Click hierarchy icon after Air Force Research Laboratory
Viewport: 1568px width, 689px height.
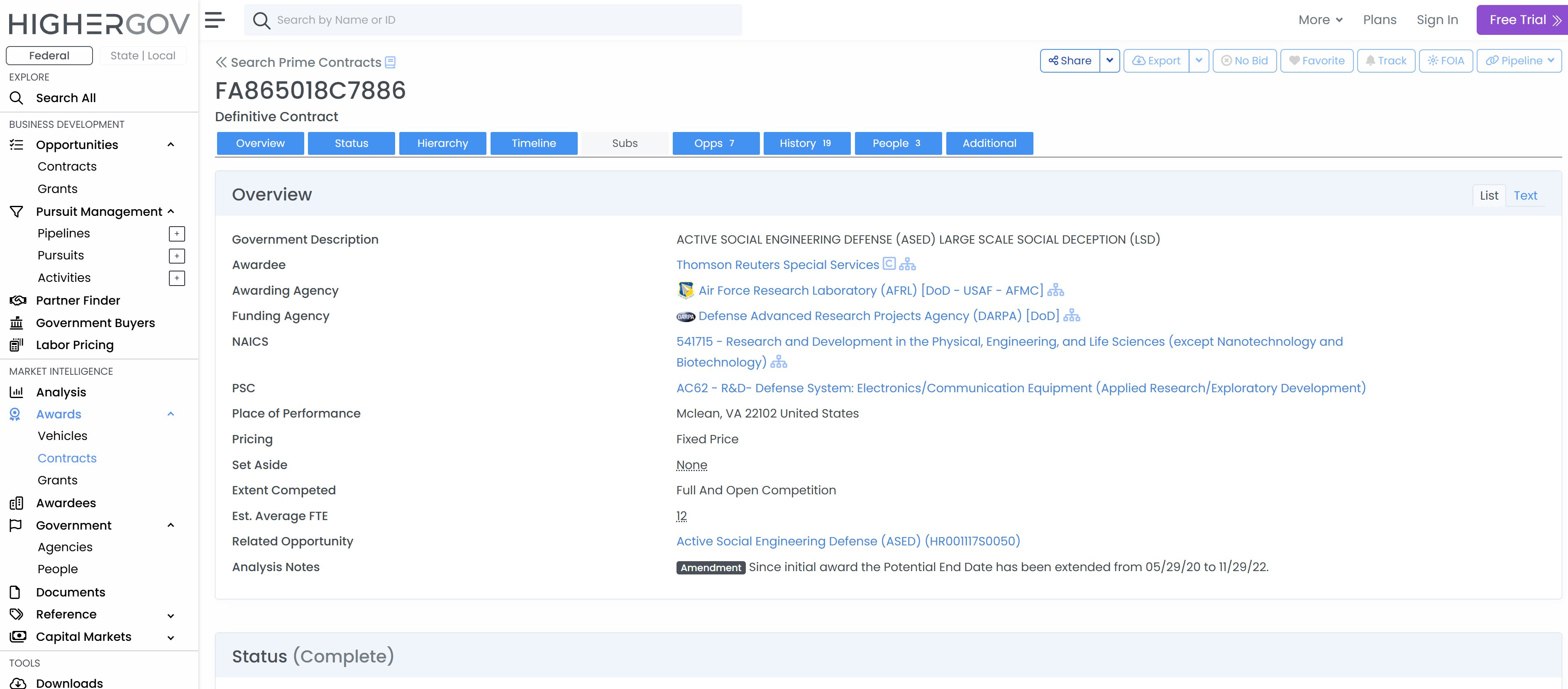[1055, 290]
